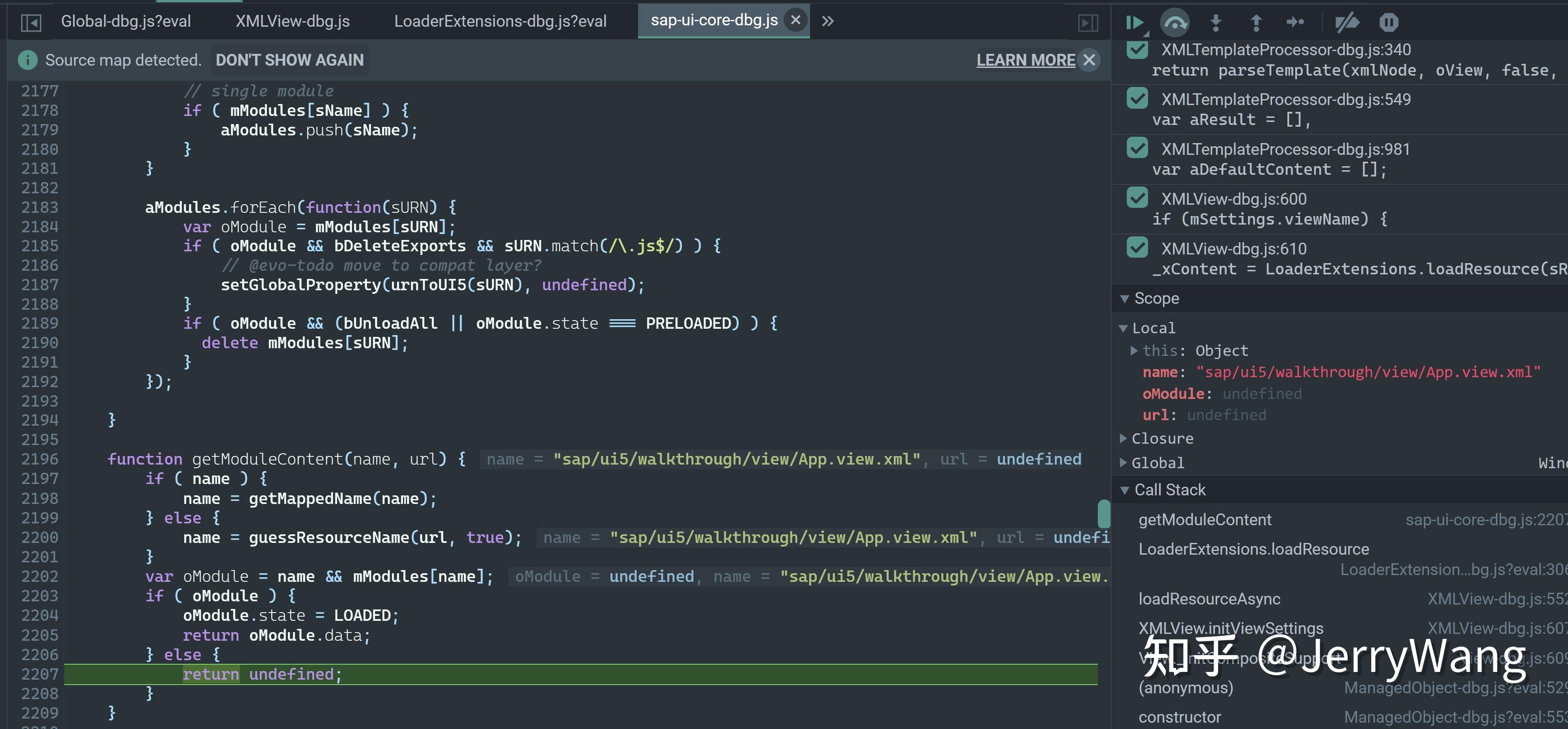
Task: Deactivate all breakpoints via the slashed breakpoint icon
Action: (1348, 22)
